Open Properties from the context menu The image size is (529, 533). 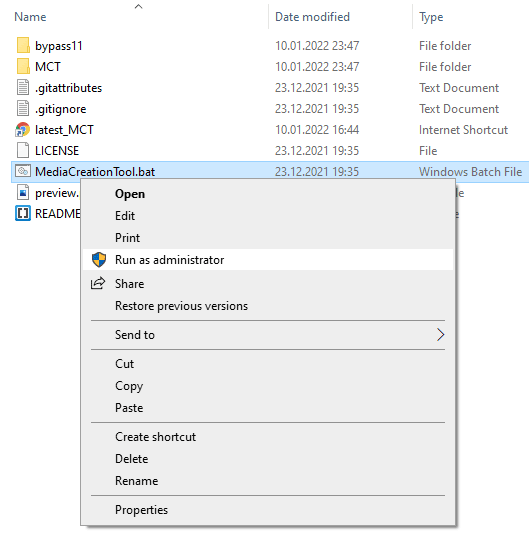point(141,510)
